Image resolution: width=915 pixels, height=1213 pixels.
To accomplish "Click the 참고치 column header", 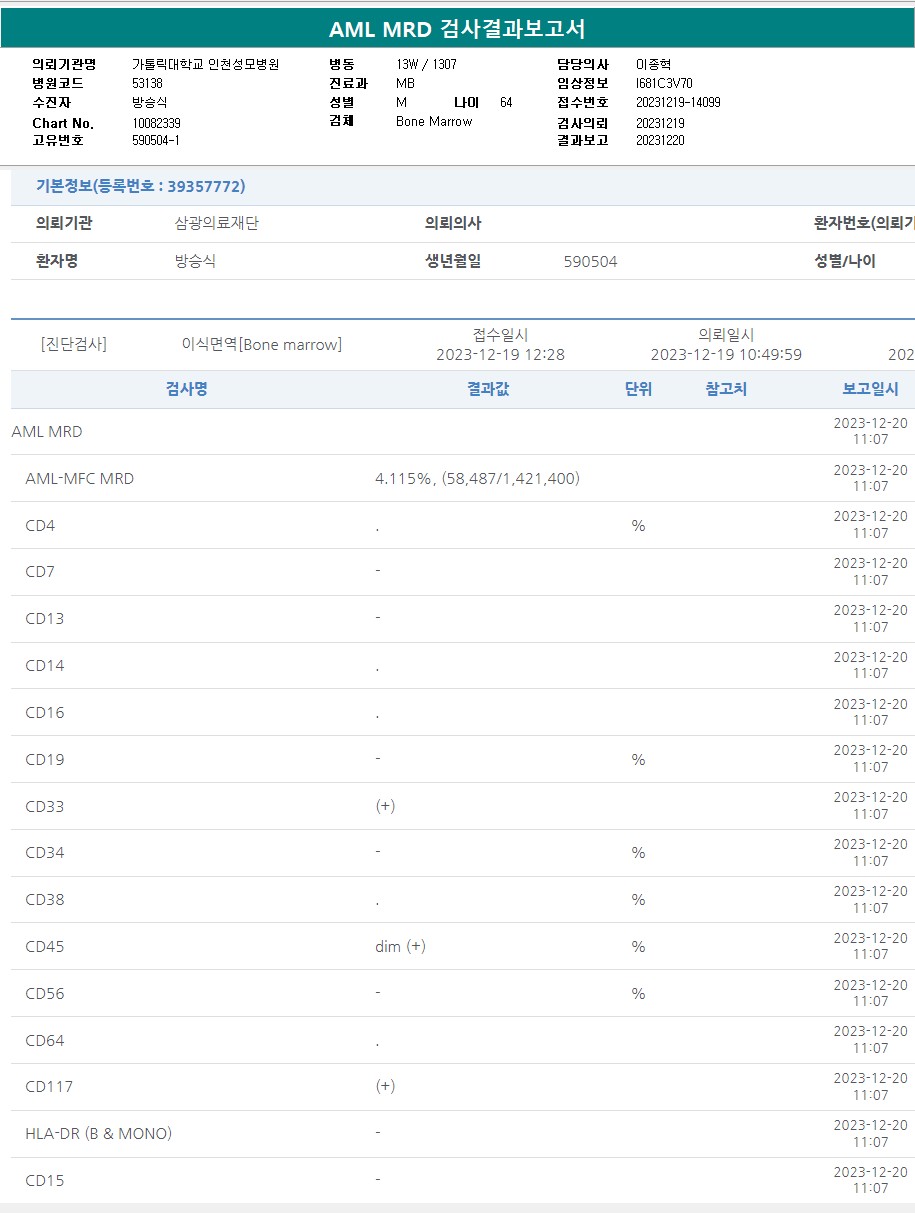I will (x=726, y=390).
